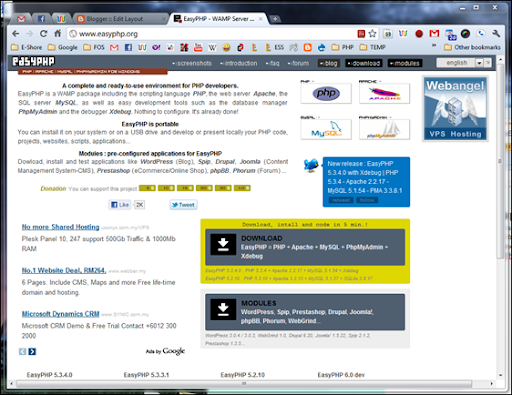The width and height of the screenshot is (512, 395).
Task: Open the ESS bookmark
Action: tap(275, 48)
